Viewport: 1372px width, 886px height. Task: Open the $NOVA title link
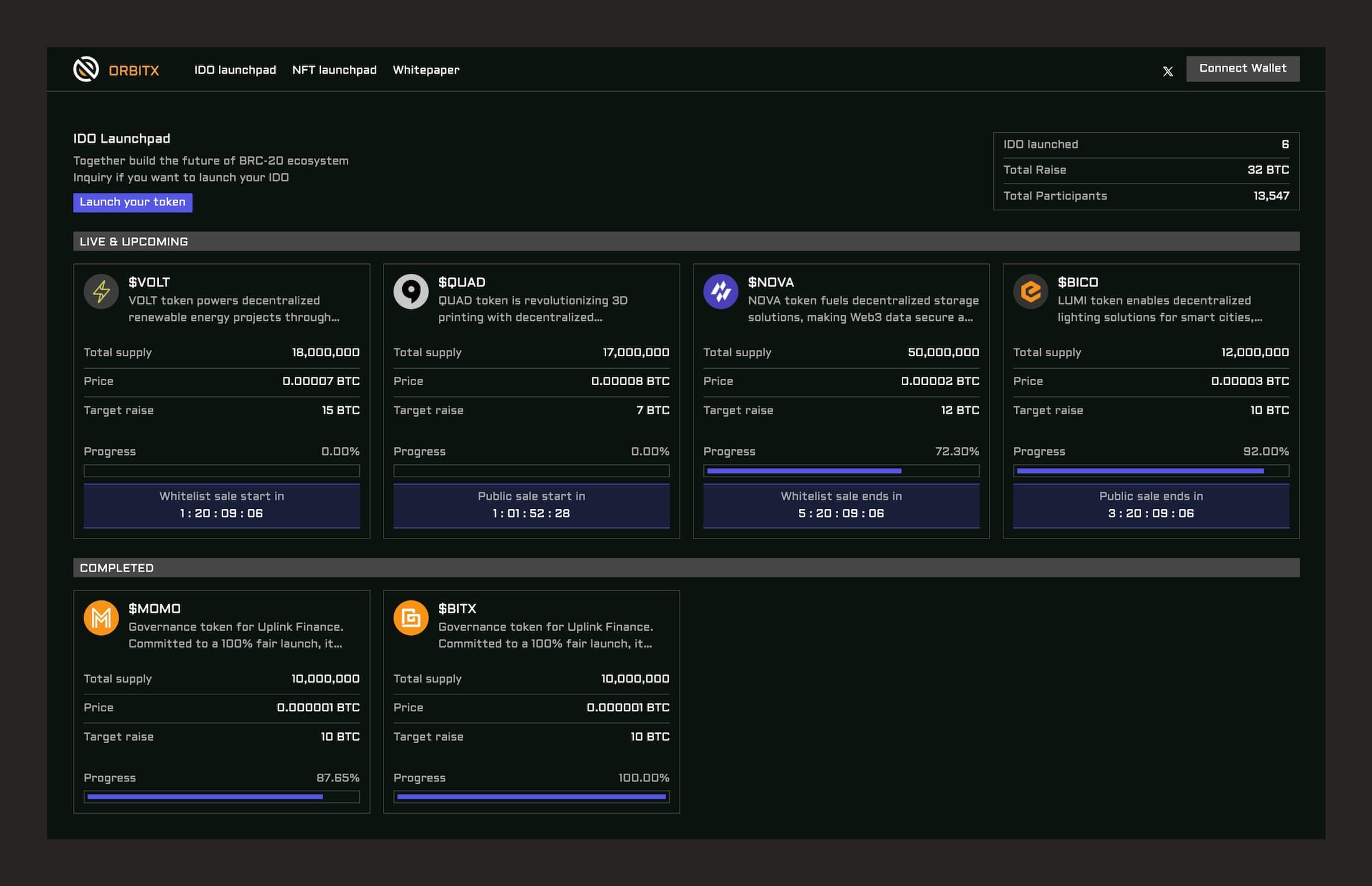pos(771,282)
